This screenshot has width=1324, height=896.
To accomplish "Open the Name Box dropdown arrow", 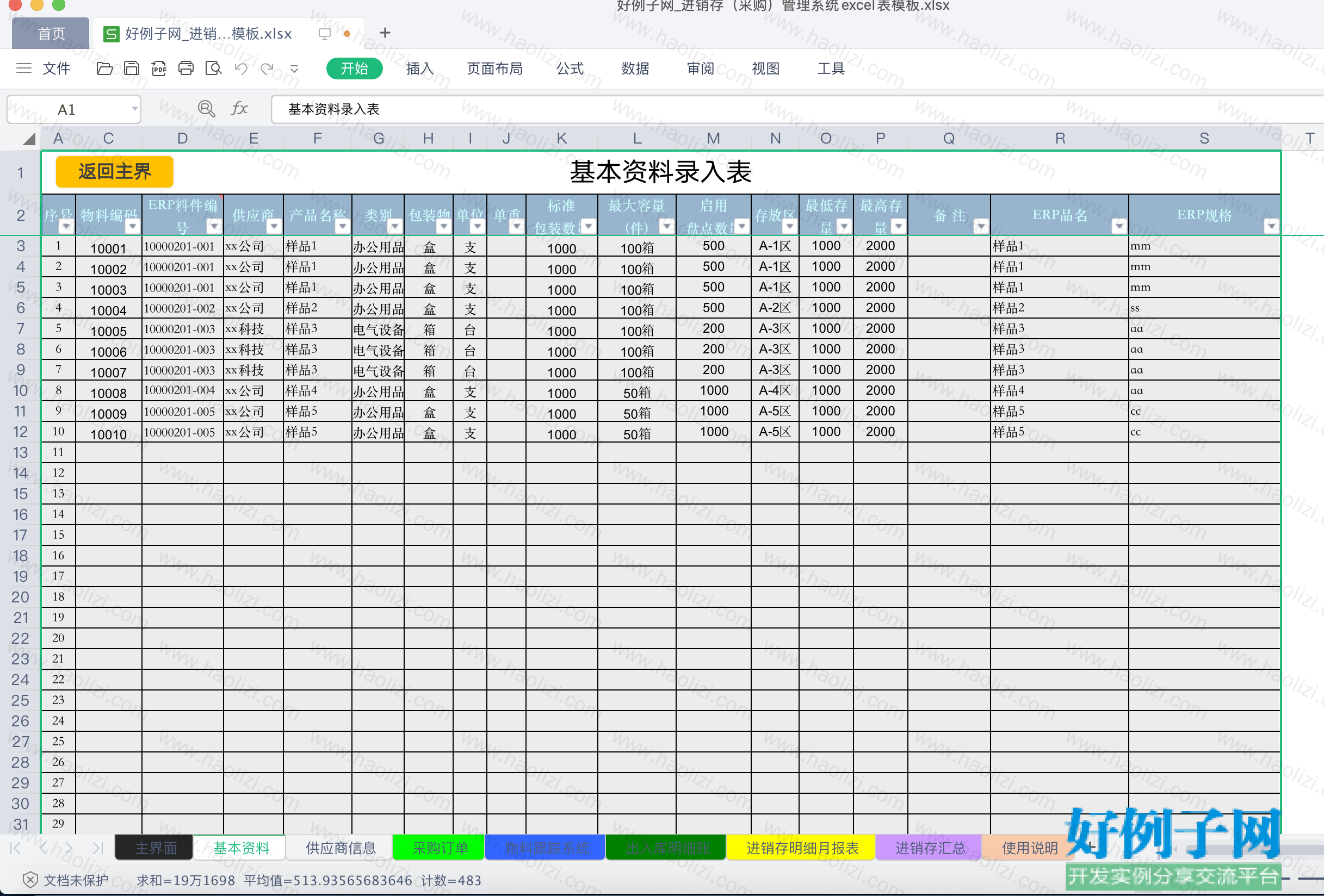I will [134, 108].
